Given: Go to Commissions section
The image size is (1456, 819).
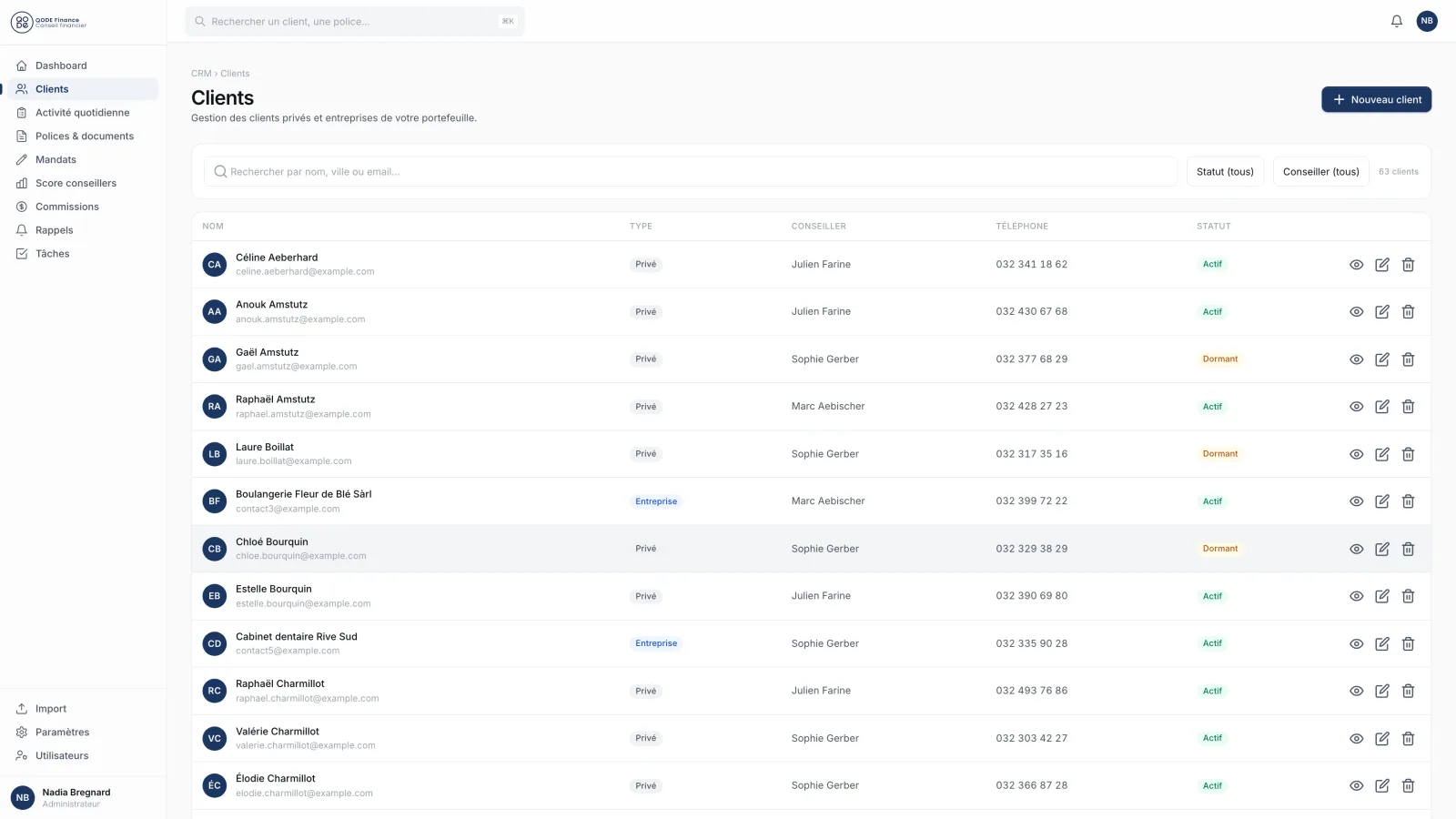Looking at the screenshot, I should [83, 207].
